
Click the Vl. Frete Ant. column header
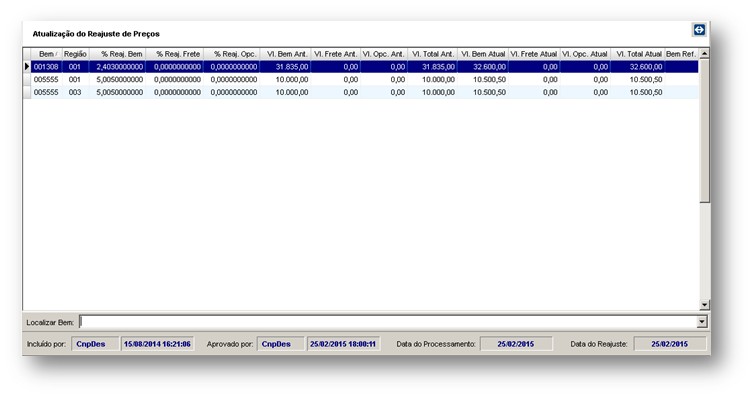point(336,54)
